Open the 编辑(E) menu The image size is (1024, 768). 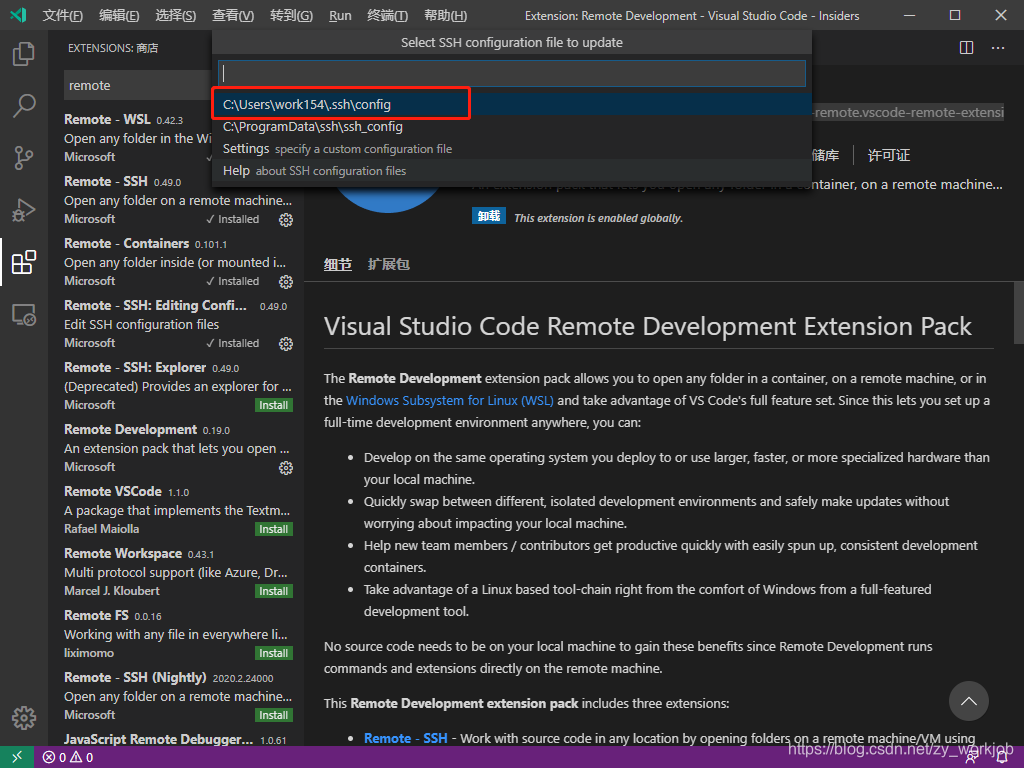pos(119,16)
